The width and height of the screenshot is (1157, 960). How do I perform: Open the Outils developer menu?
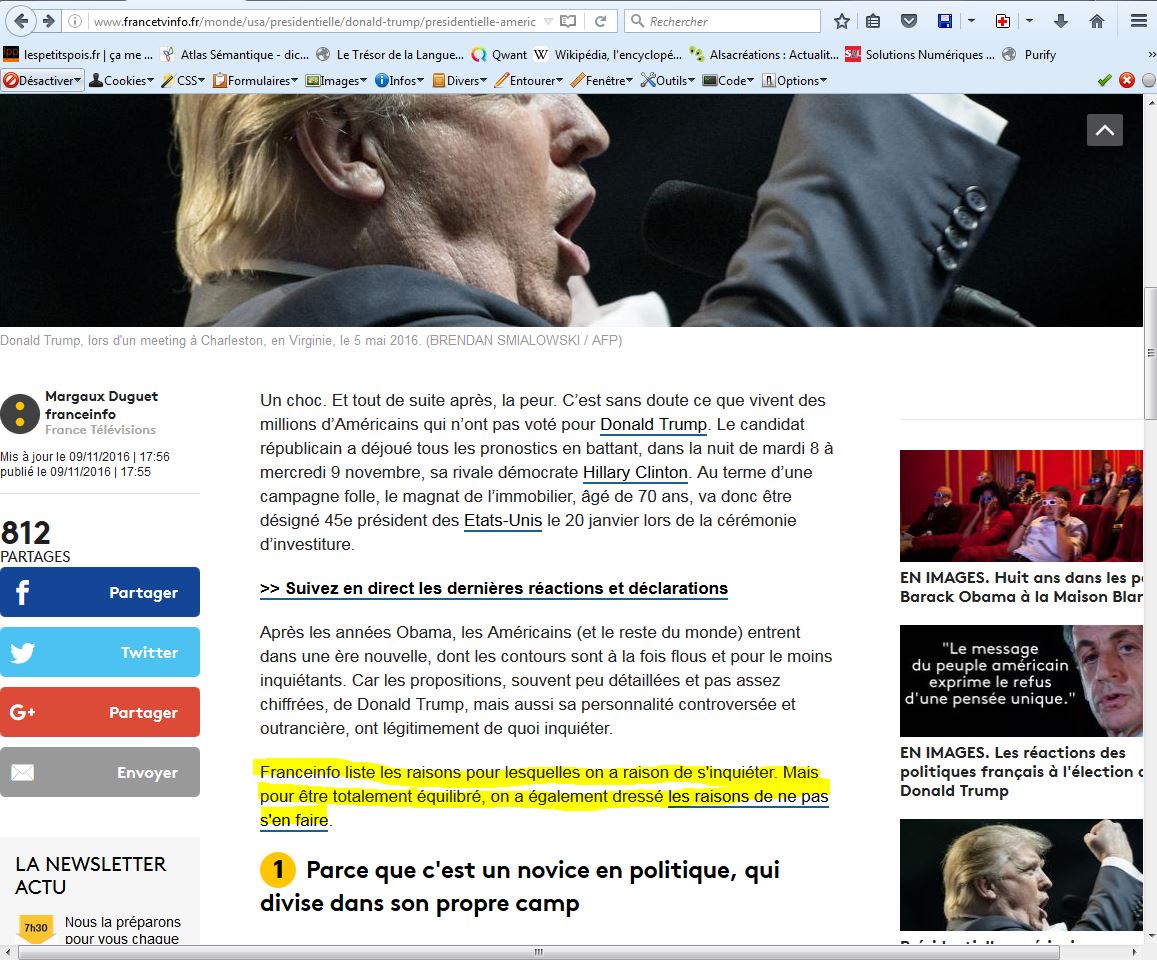coord(668,80)
